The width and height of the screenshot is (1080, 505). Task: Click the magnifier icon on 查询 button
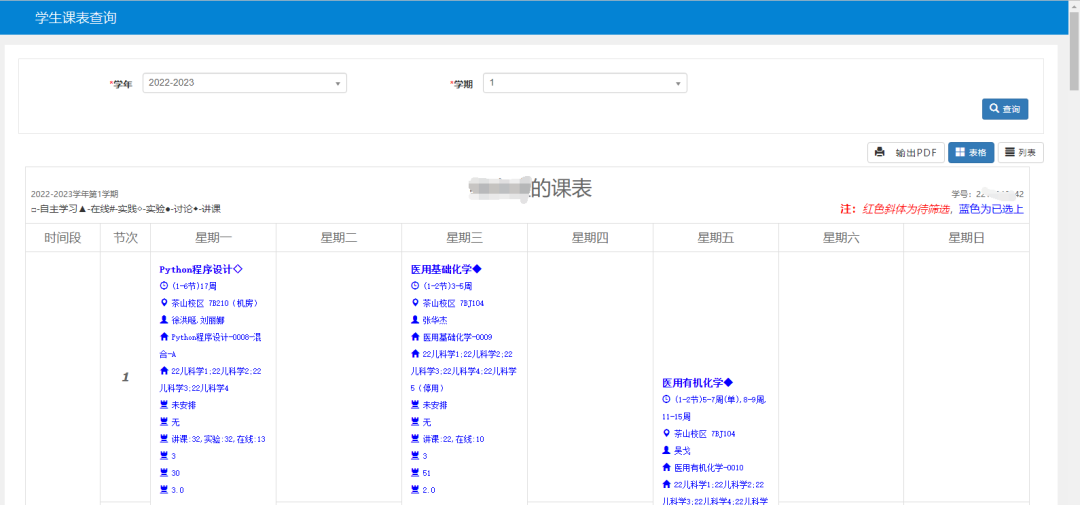click(x=994, y=109)
